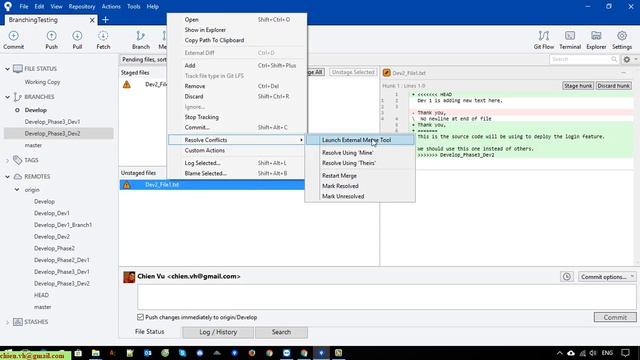Choose Discard in context menu
640x360 pixels.
(237, 96)
